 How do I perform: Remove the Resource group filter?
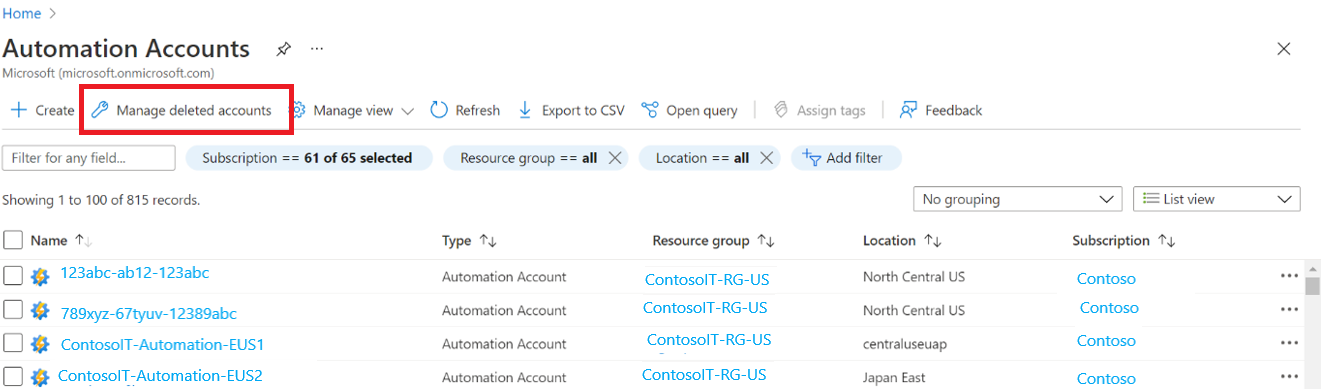pos(615,158)
